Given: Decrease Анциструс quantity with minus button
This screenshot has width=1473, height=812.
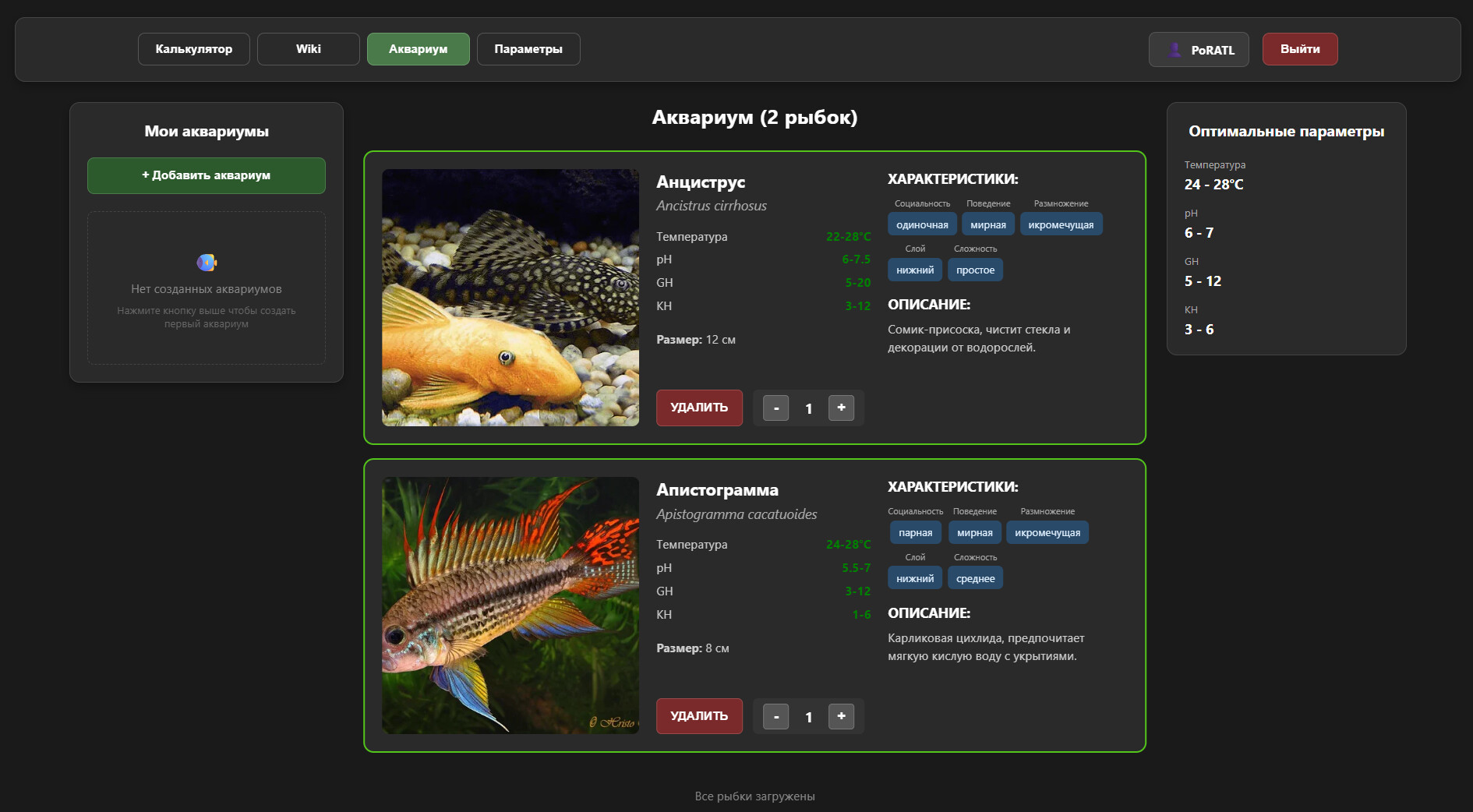Looking at the screenshot, I should point(775,408).
